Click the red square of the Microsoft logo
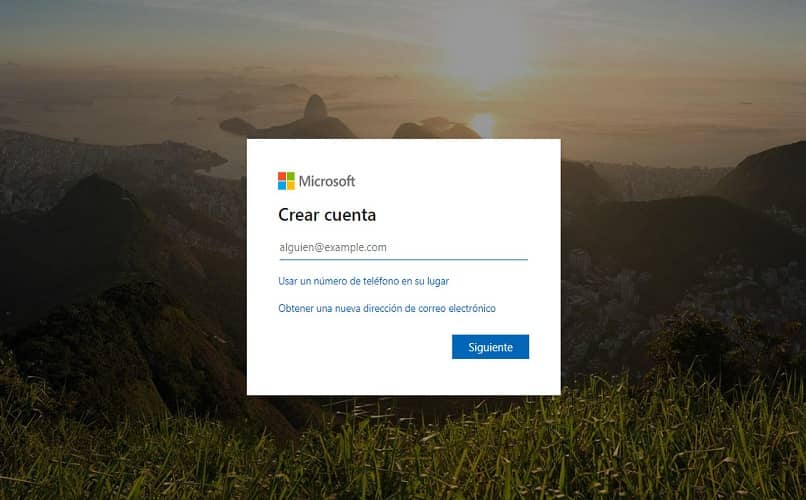 [282, 176]
